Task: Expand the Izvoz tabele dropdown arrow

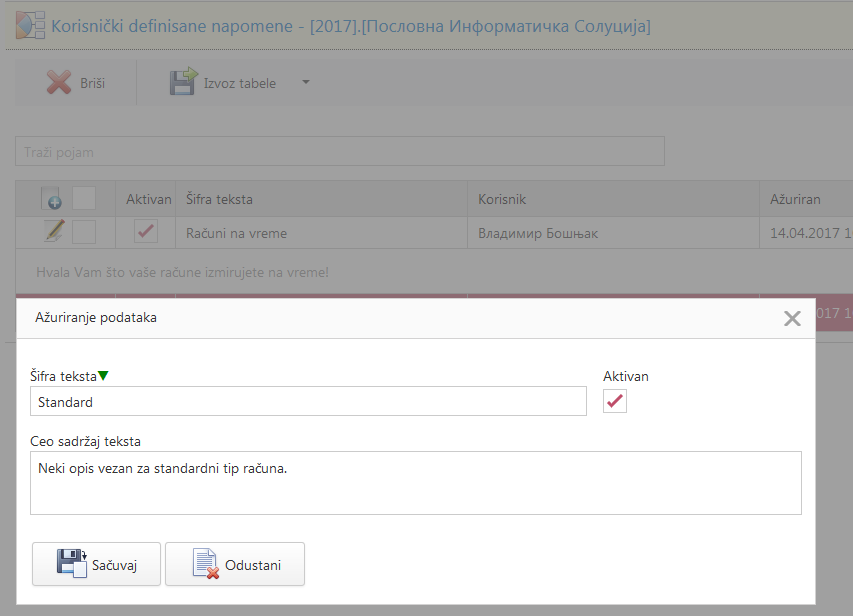Action: point(306,83)
